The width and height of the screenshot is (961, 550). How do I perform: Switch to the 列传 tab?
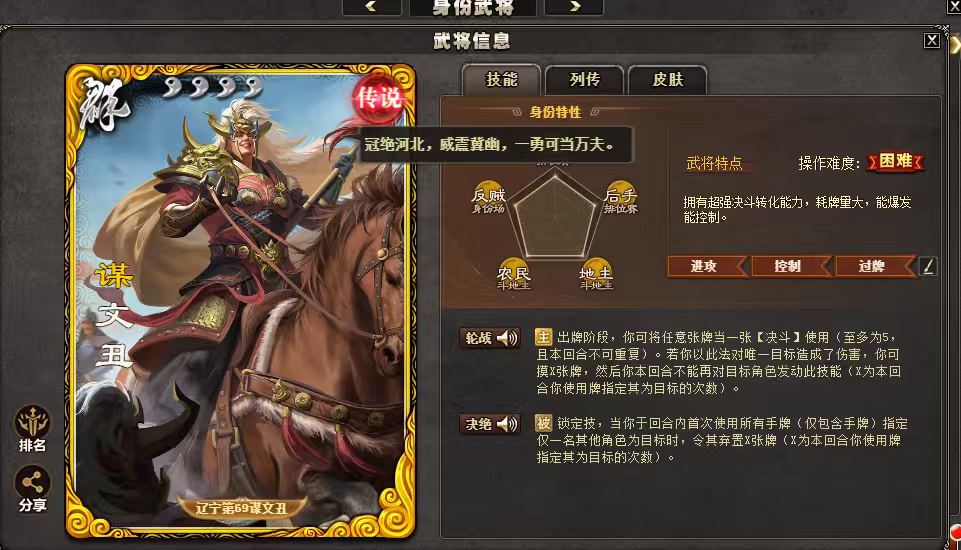[x=585, y=80]
